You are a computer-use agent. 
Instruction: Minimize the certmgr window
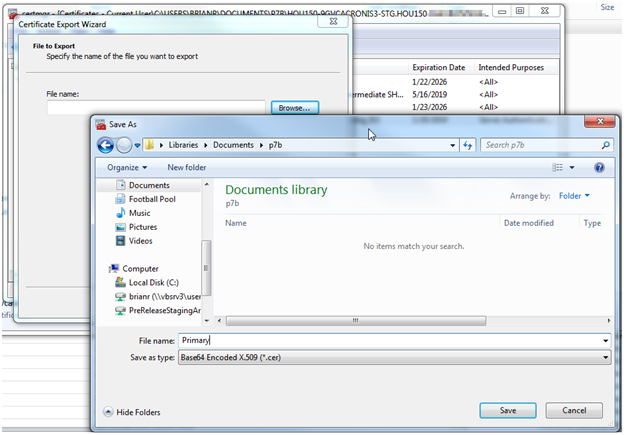coord(502,11)
